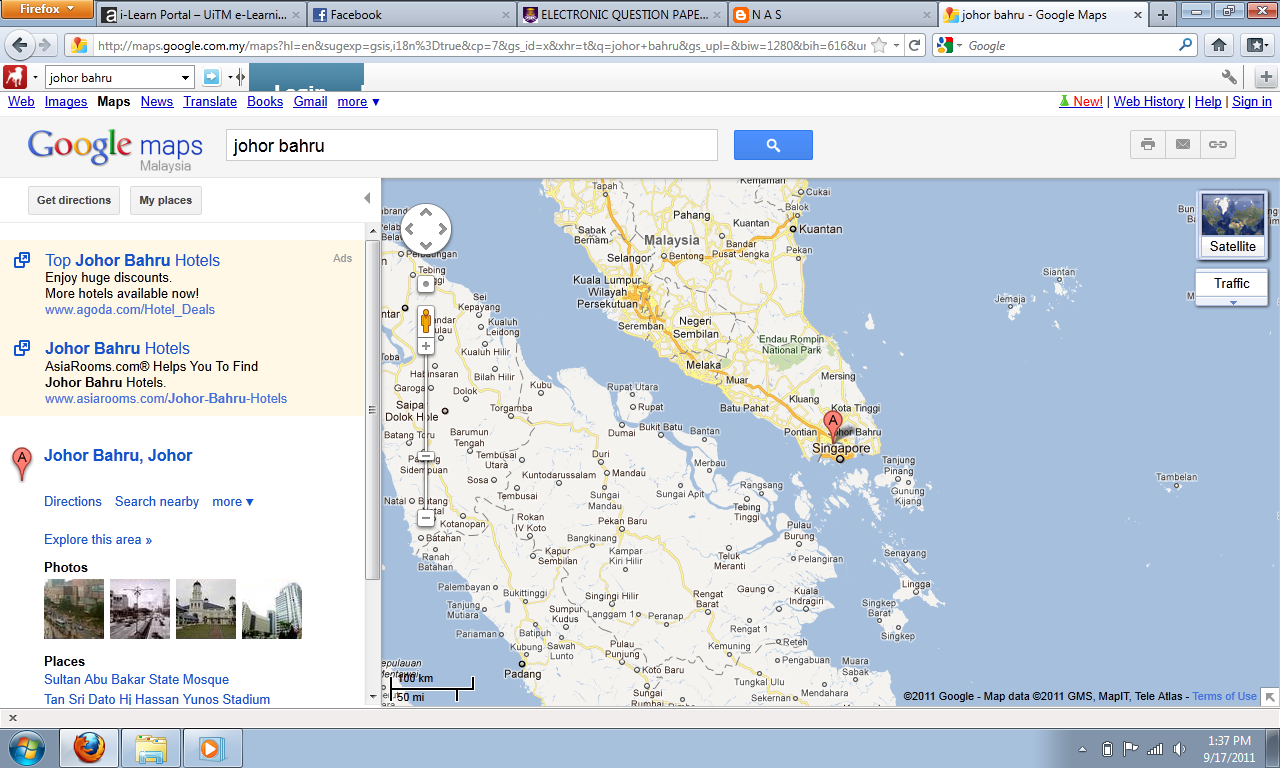Open the Bookmarks menu button
This screenshot has height=768, width=1280.
point(1256,45)
